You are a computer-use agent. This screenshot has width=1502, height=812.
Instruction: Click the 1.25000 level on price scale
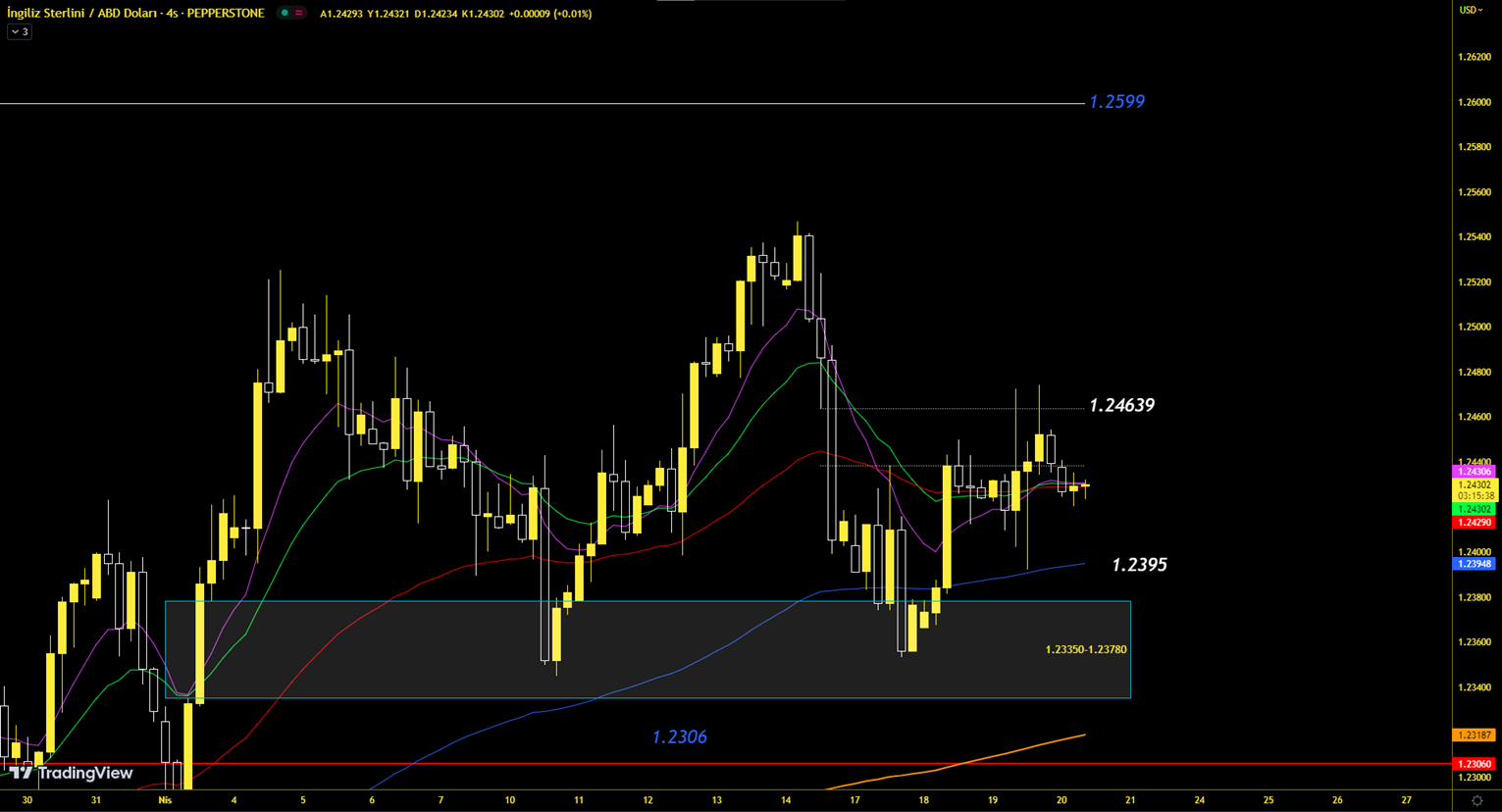1475,327
